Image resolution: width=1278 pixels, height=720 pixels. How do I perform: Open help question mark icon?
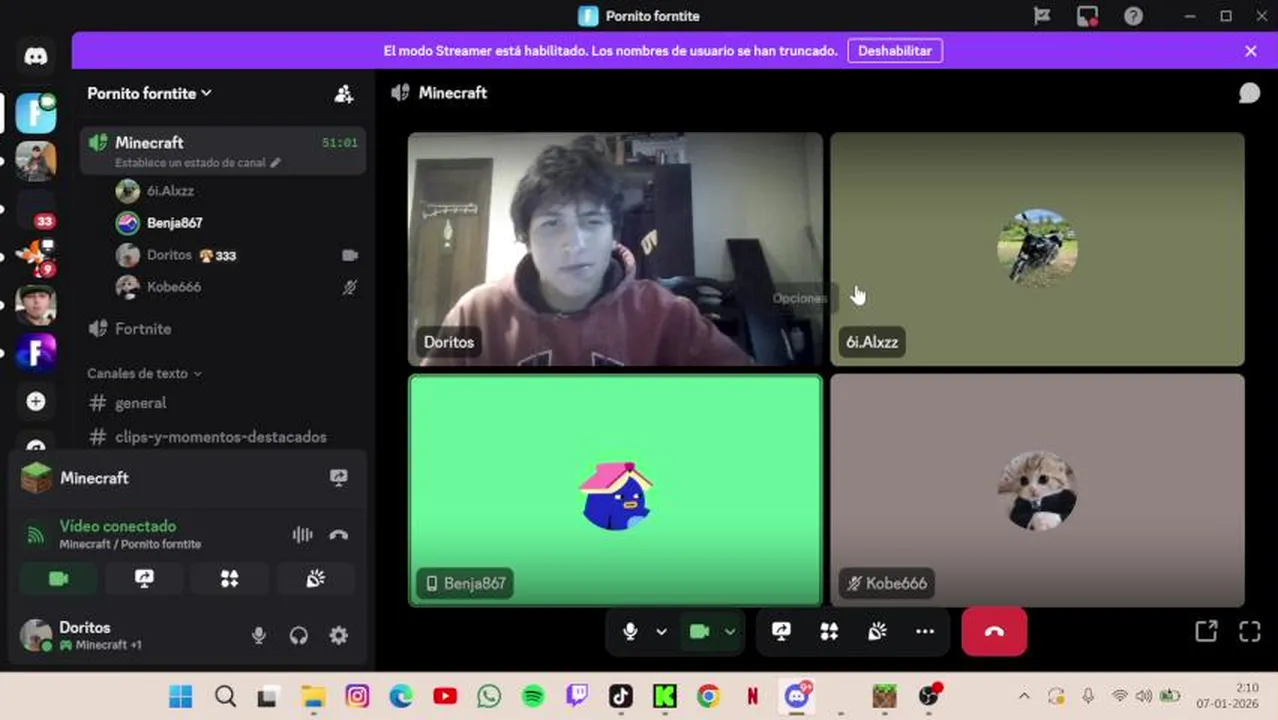[x=1133, y=16]
